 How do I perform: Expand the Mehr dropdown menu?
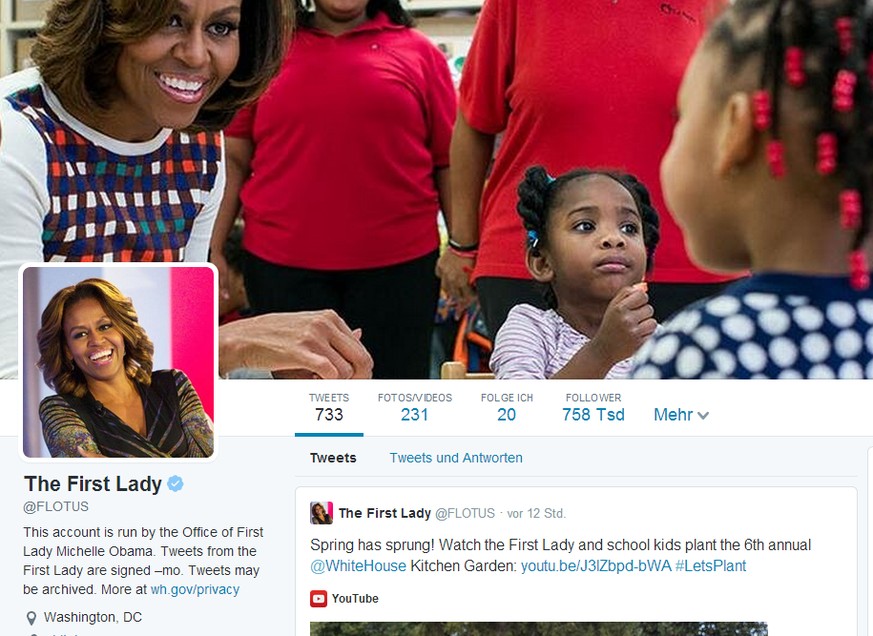pyautogui.click(x=681, y=415)
